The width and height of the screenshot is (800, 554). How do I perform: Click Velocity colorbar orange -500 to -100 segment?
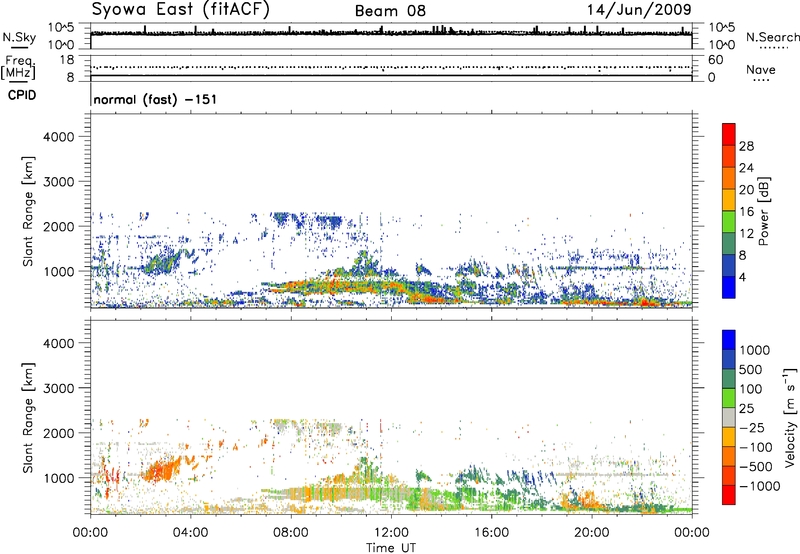click(729, 456)
